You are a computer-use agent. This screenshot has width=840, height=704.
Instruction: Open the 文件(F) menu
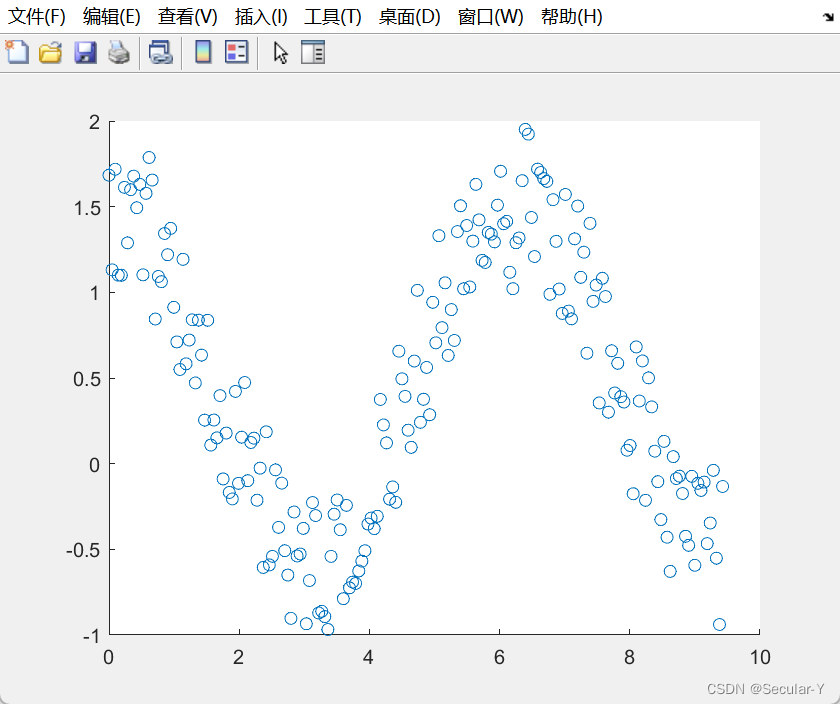[37, 17]
